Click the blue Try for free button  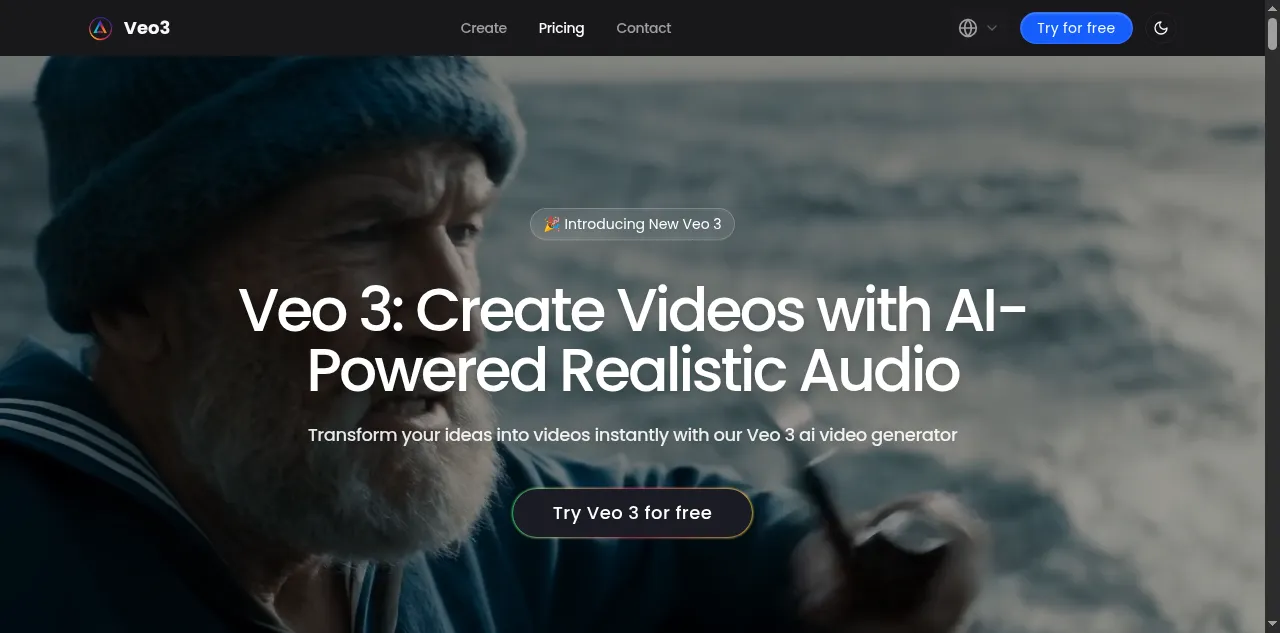click(1076, 28)
